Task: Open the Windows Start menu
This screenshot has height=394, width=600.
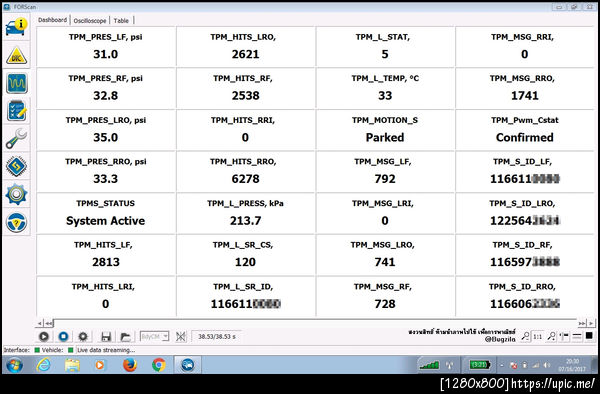Action: (14, 365)
